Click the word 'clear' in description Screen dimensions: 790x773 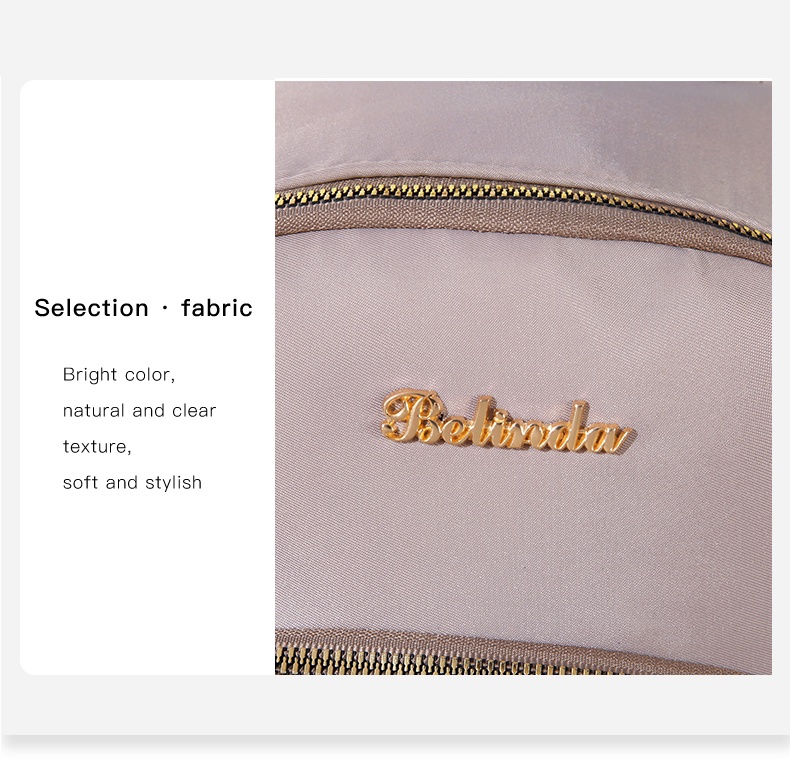(x=194, y=410)
